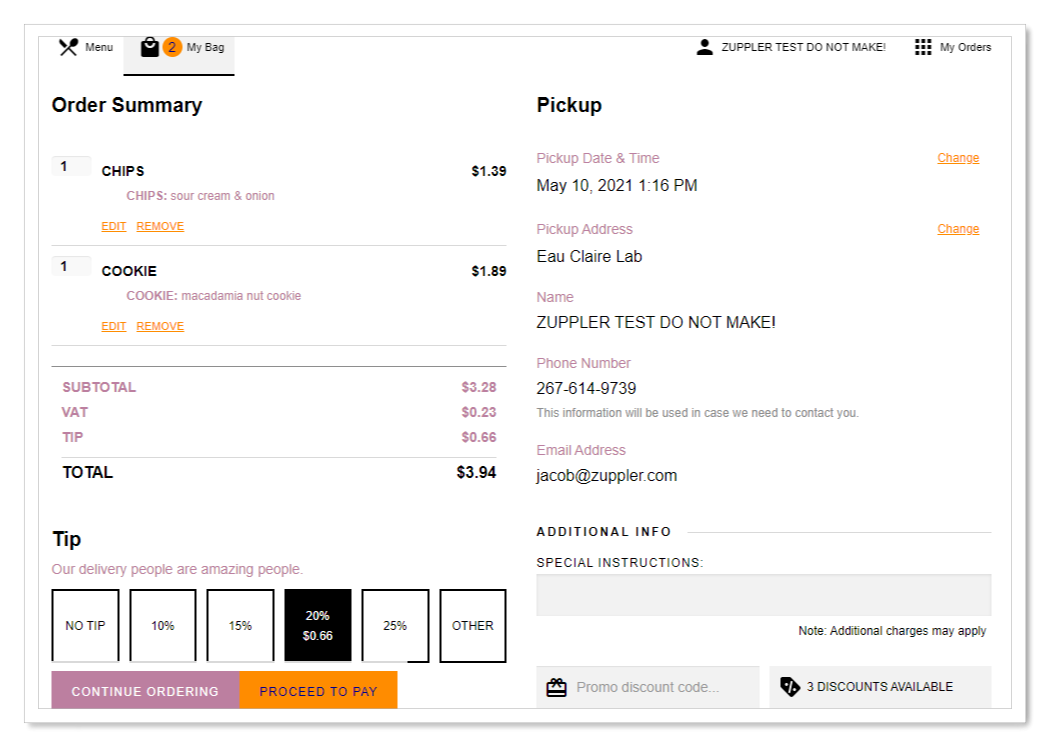Select the NO TIP option
1050x747 pixels.
coord(85,625)
